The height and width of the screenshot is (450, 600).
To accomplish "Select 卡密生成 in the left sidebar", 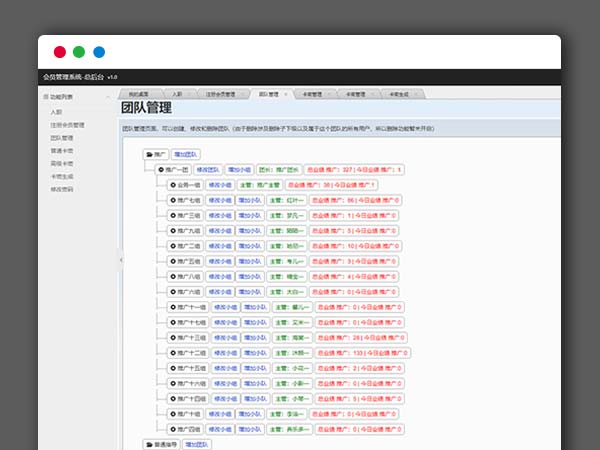I will click(x=61, y=175).
